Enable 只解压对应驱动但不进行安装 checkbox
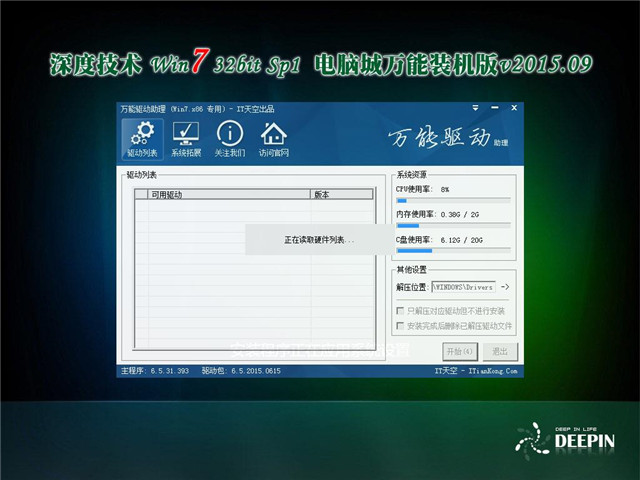This screenshot has height=480, width=640. tap(400, 311)
